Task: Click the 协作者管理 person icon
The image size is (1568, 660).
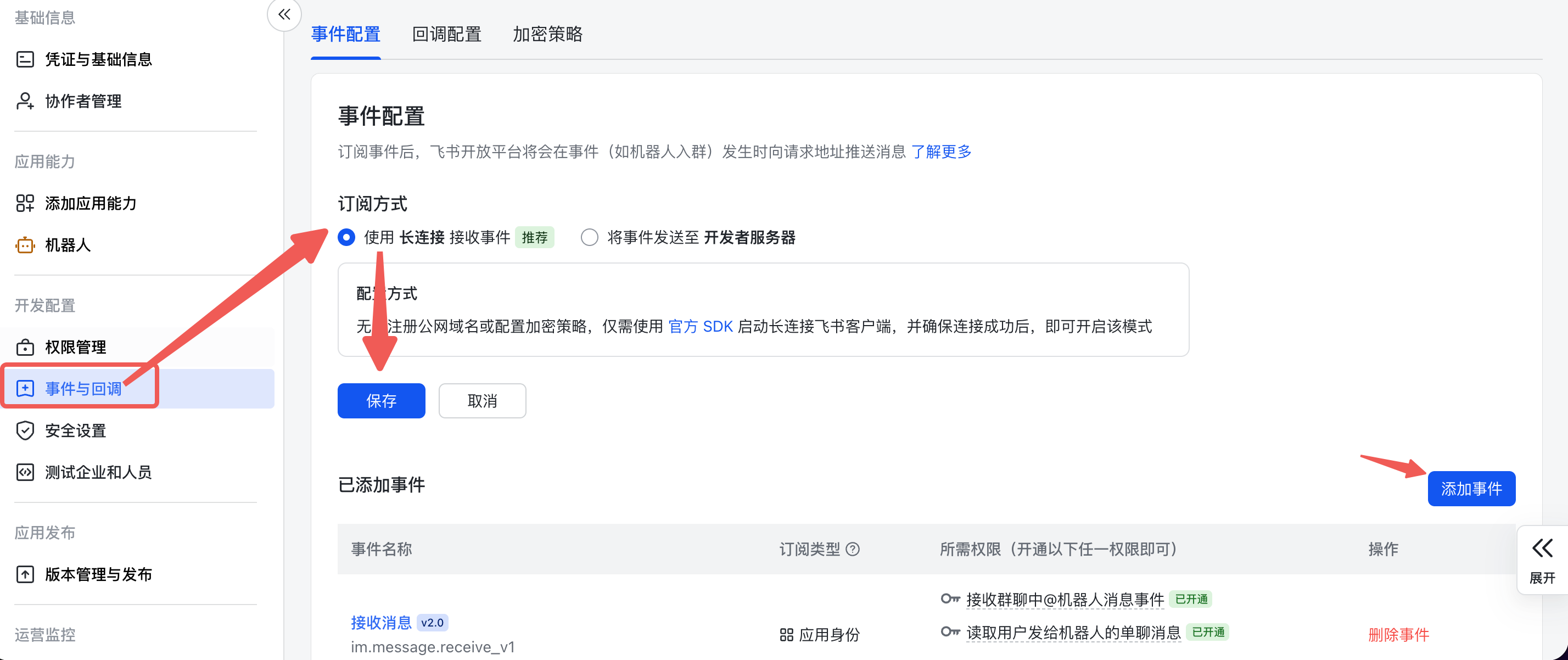Action: [25, 101]
